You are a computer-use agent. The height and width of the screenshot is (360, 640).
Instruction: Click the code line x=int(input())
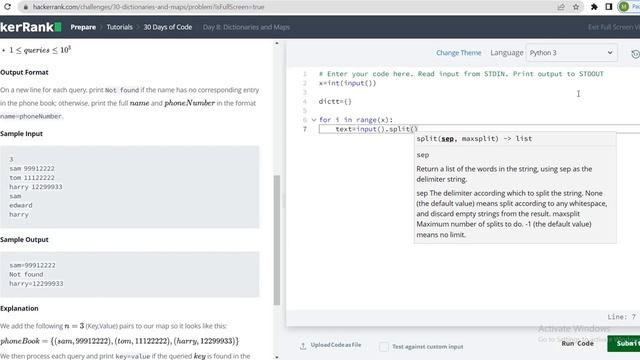click(347, 83)
